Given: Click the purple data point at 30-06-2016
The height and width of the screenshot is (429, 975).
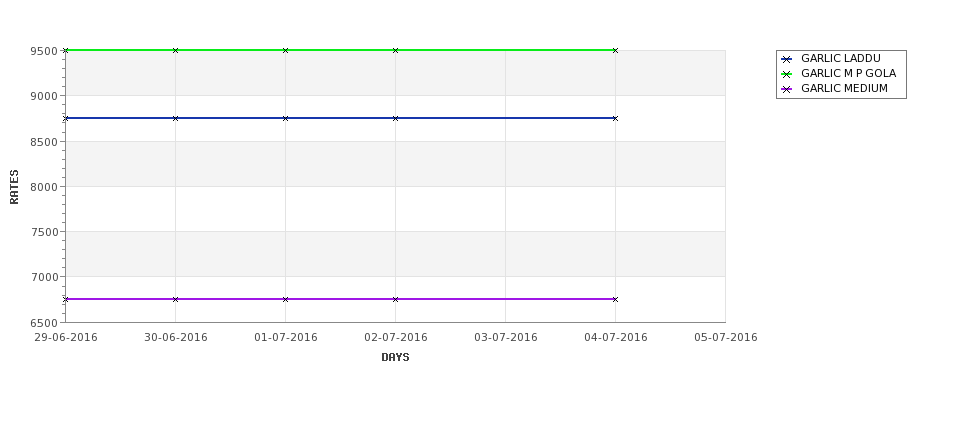Looking at the screenshot, I should click(175, 299).
